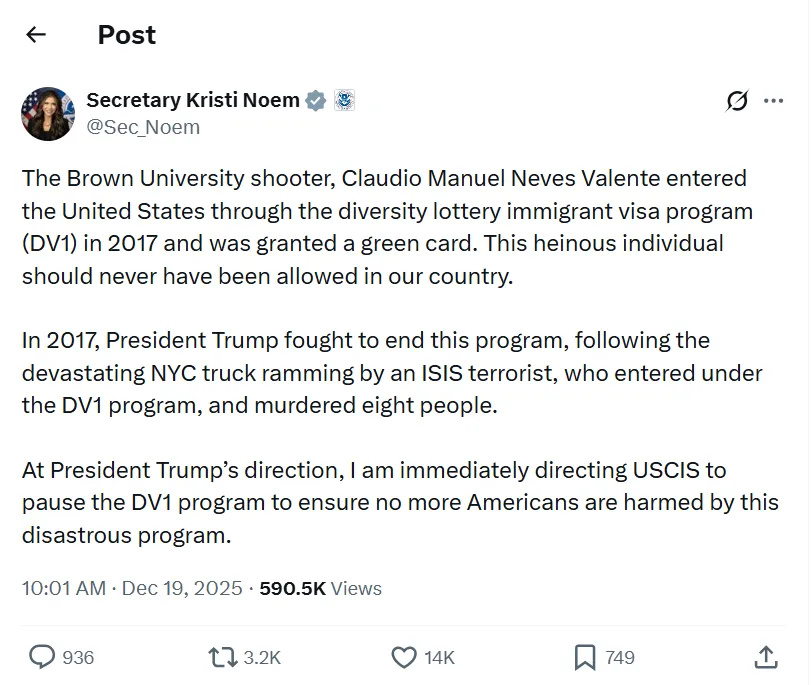Image resolution: width=811 pixels, height=685 pixels.
Task: Click the 3.2K reposts count
Action: (x=262, y=657)
